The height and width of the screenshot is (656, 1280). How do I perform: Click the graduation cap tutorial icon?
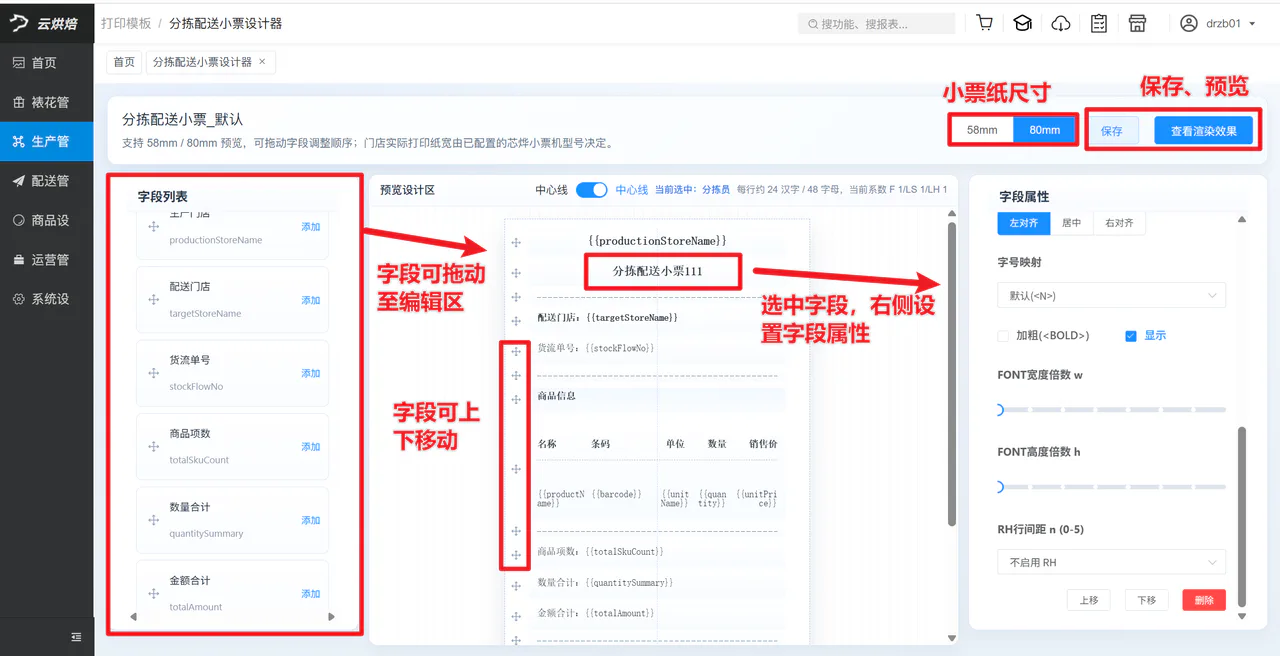coord(1022,23)
